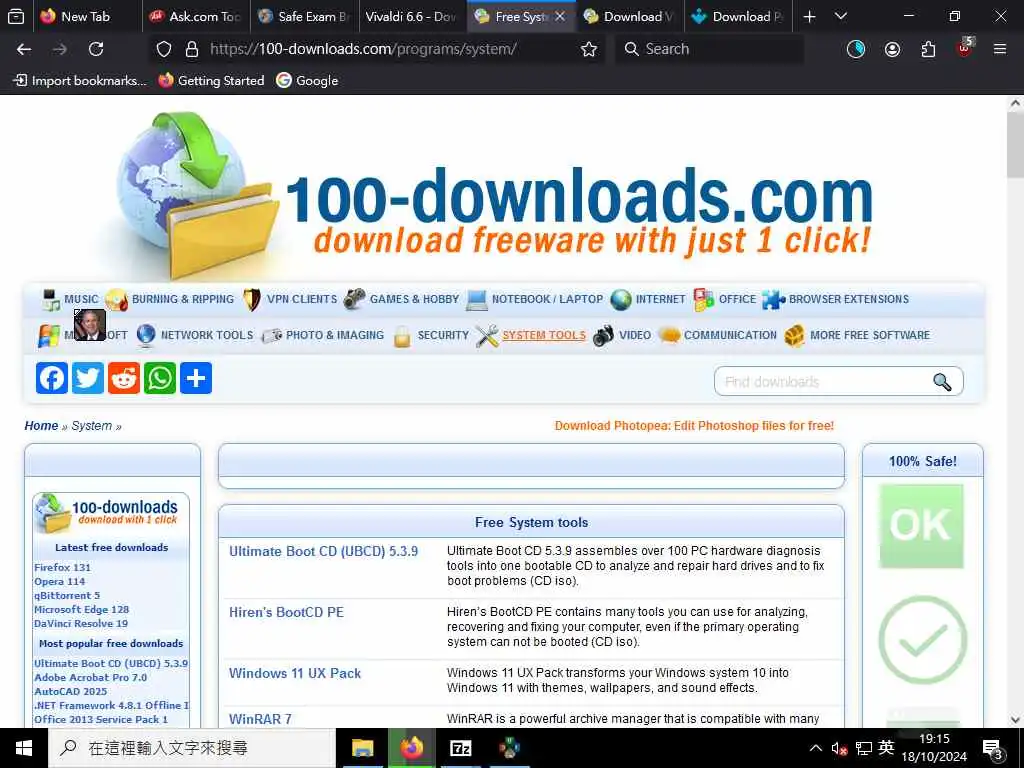Open the notification center icon
Screen dimensions: 1024x768
pos(991,748)
